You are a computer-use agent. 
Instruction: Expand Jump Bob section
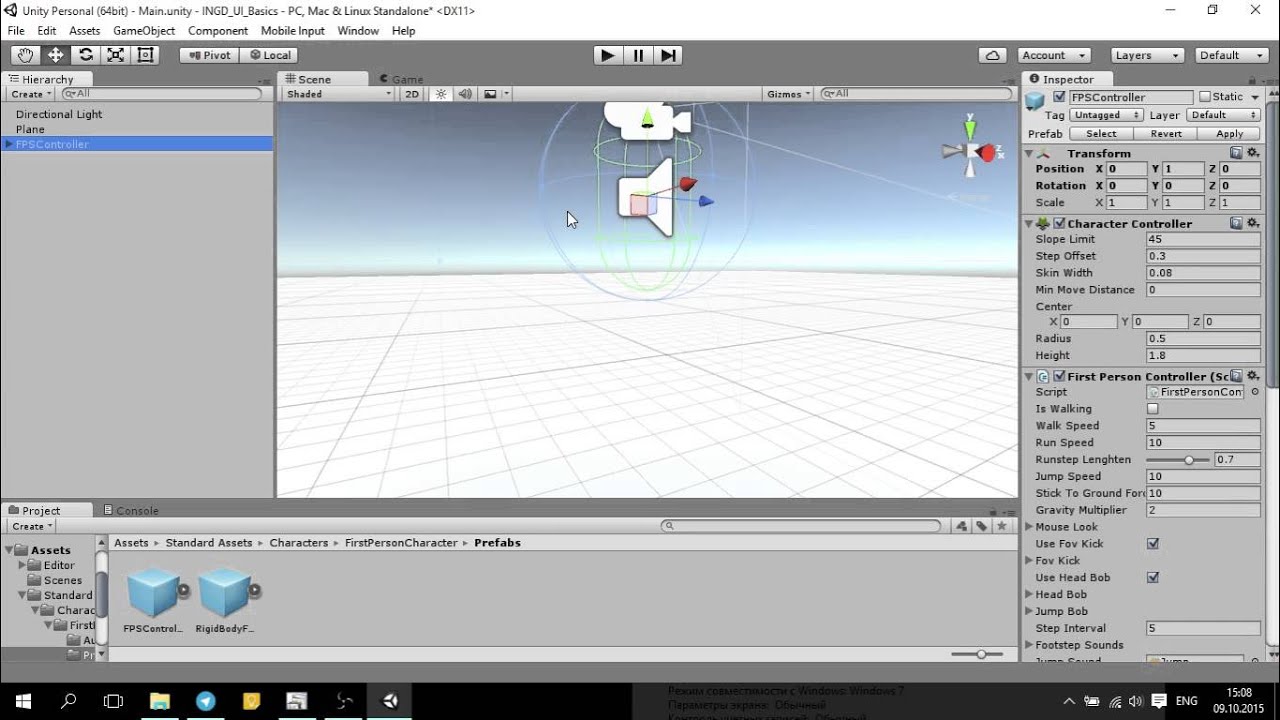pyautogui.click(x=1030, y=611)
